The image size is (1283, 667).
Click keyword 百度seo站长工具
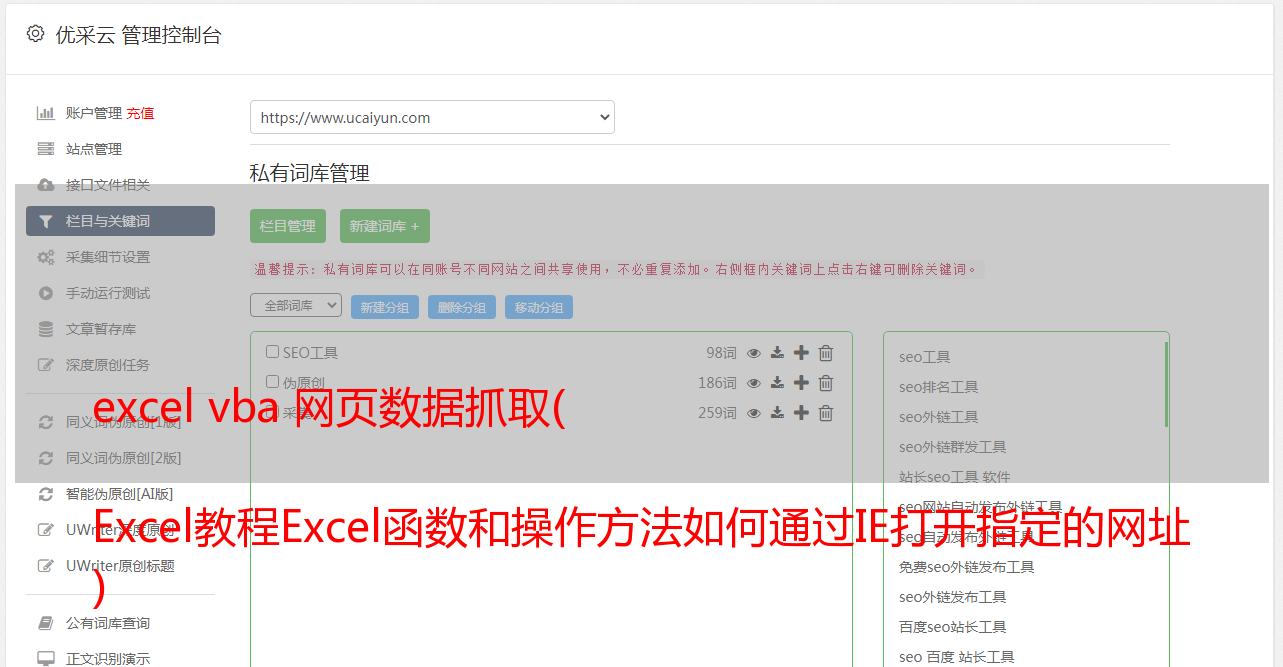coord(953,627)
